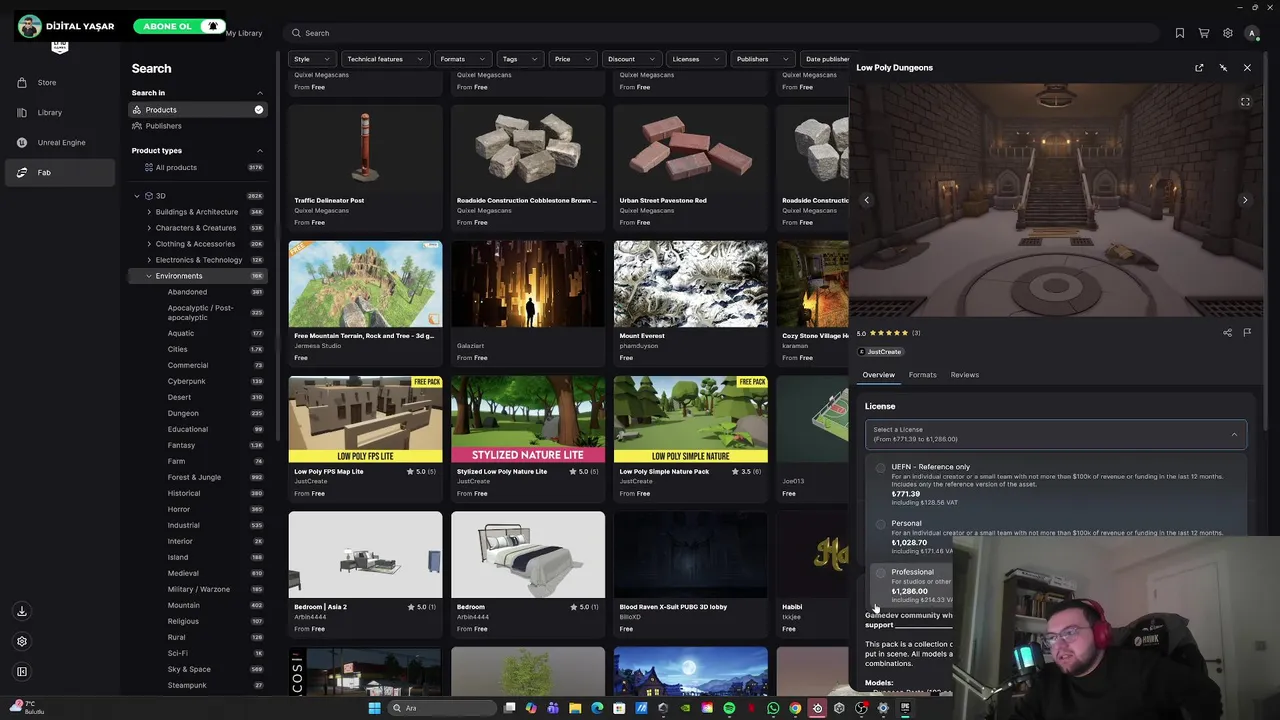This screenshot has height=720, width=1280.
Task: Open the Low Poly FPS Map Lite listing
Action: point(365,438)
